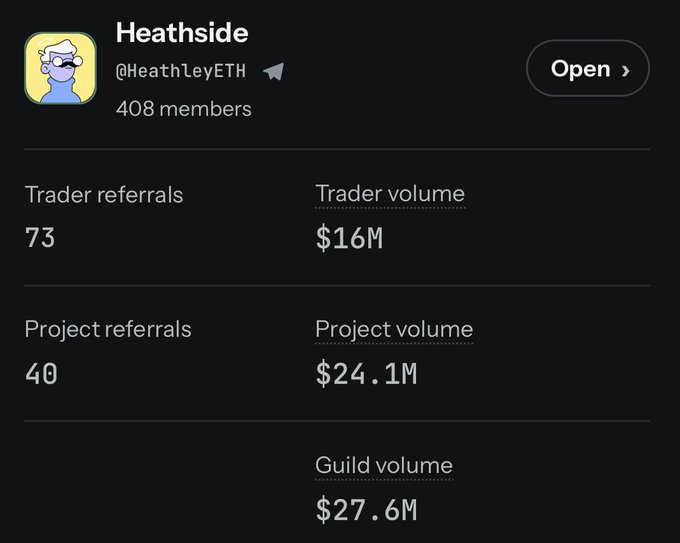This screenshot has width=680, height=543.
Task: Click the $24.1M project volume value
Action: click(366, 373)
